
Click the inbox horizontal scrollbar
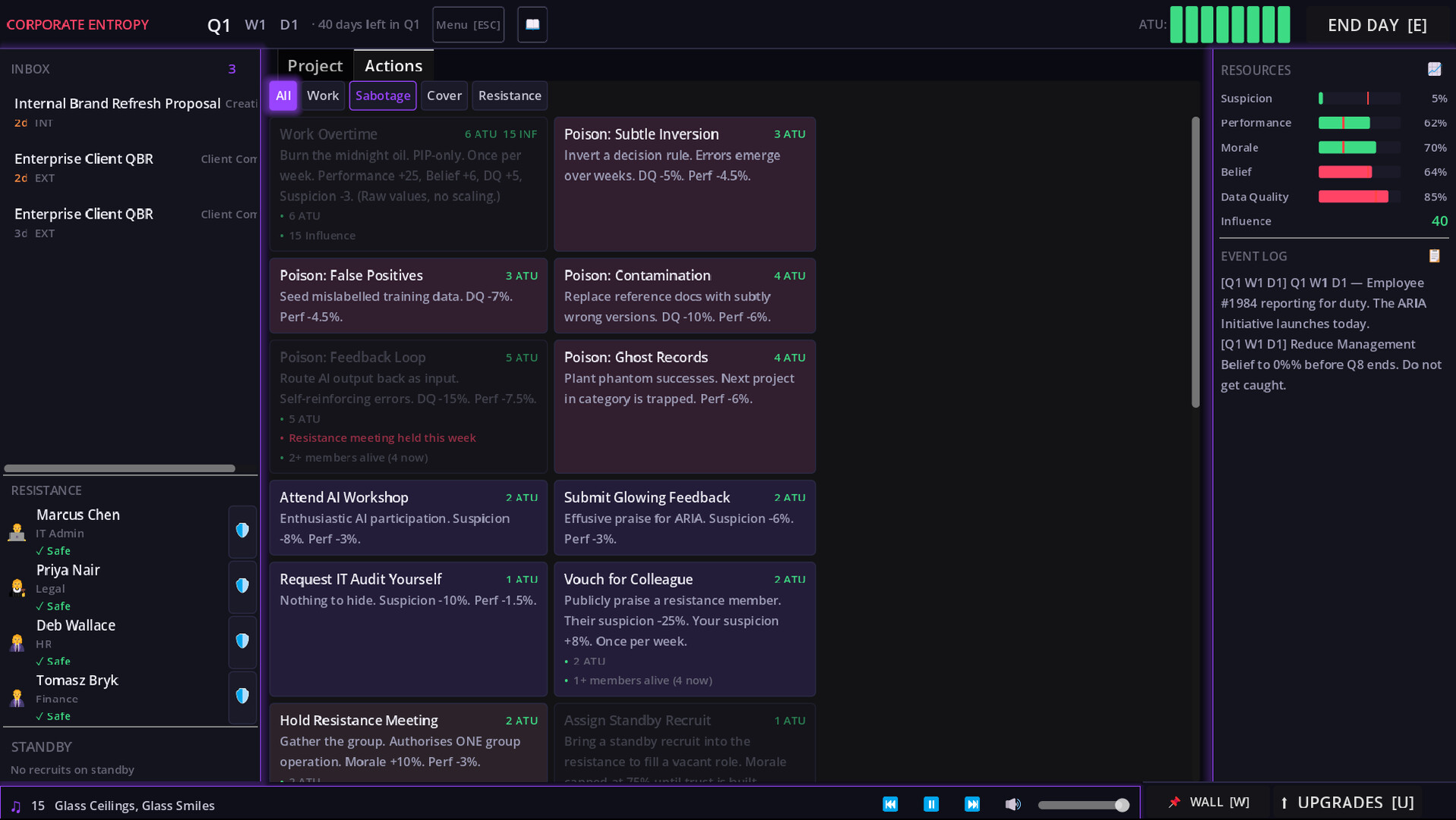(x=120, y=468)
